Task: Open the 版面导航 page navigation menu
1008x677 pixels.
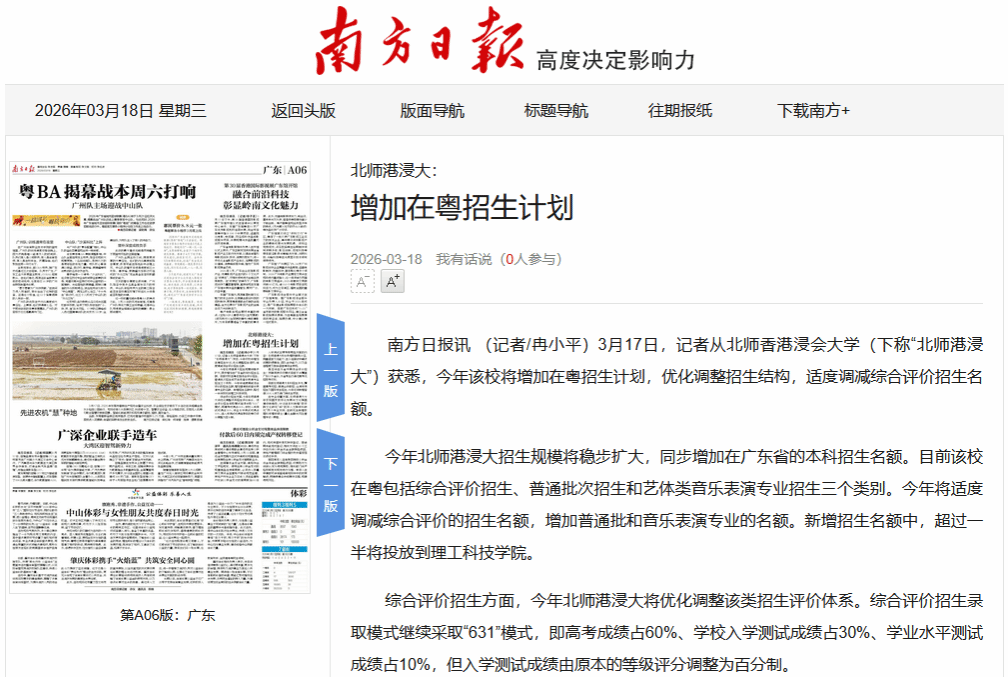Action: click(432, 111)
